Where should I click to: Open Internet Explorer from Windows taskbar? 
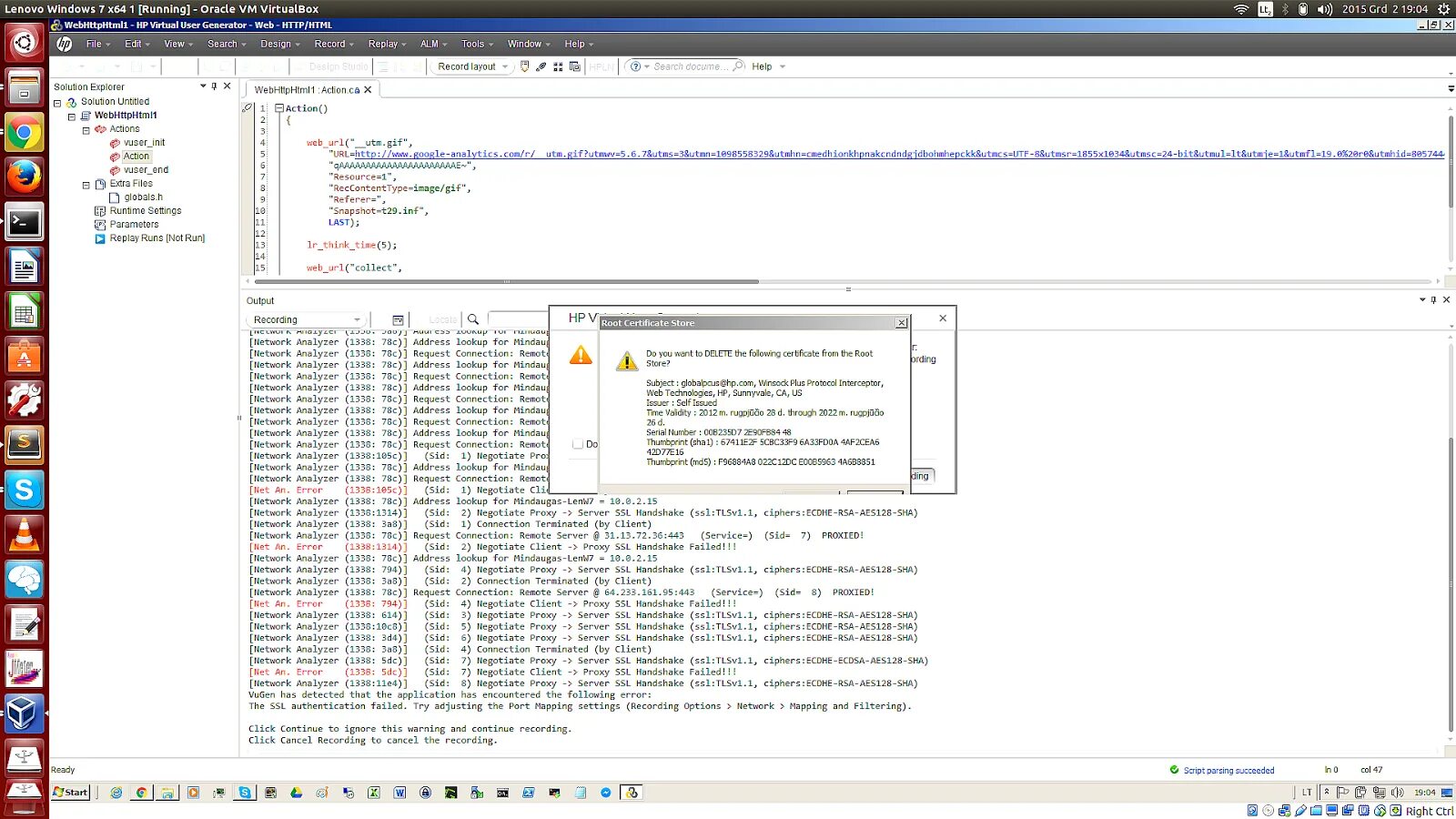pyautogui.click(x=116, y=793)
